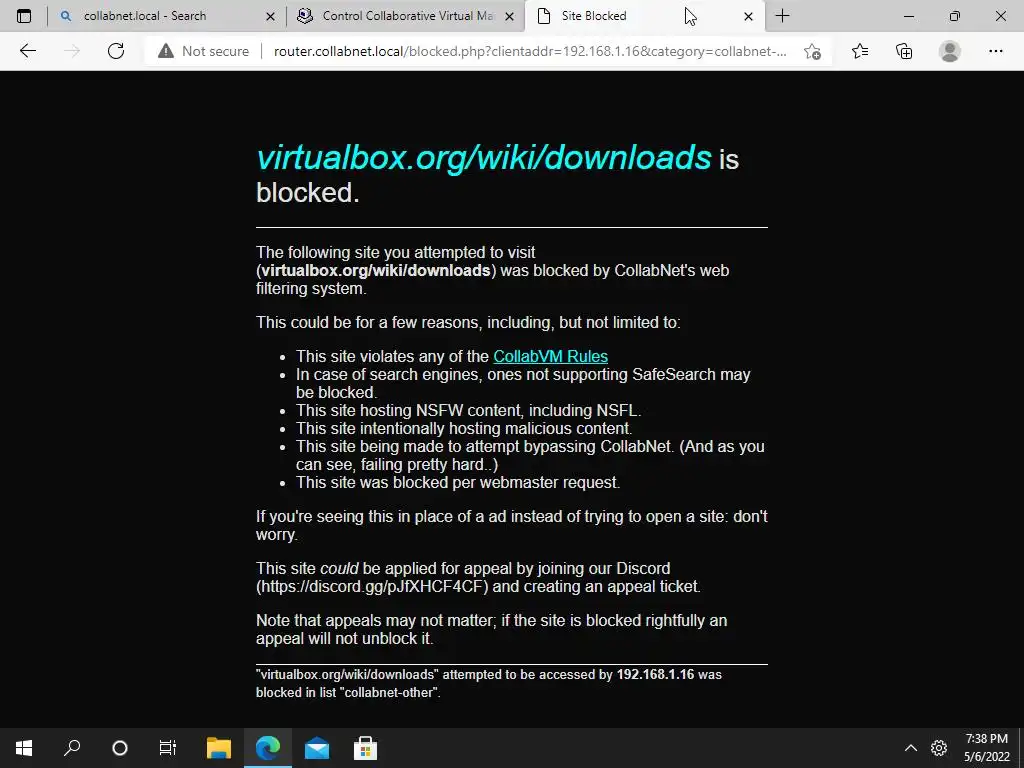Close the Control Collaborative Virtual tab

[x=510, y=16]
